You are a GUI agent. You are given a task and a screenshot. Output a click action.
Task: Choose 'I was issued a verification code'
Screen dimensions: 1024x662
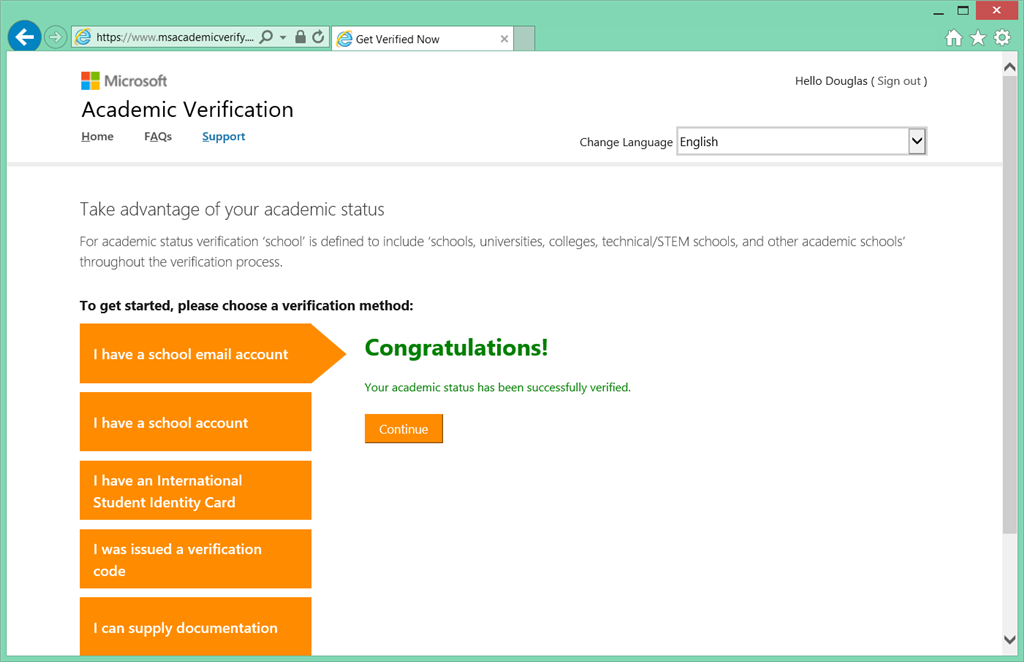195,559
